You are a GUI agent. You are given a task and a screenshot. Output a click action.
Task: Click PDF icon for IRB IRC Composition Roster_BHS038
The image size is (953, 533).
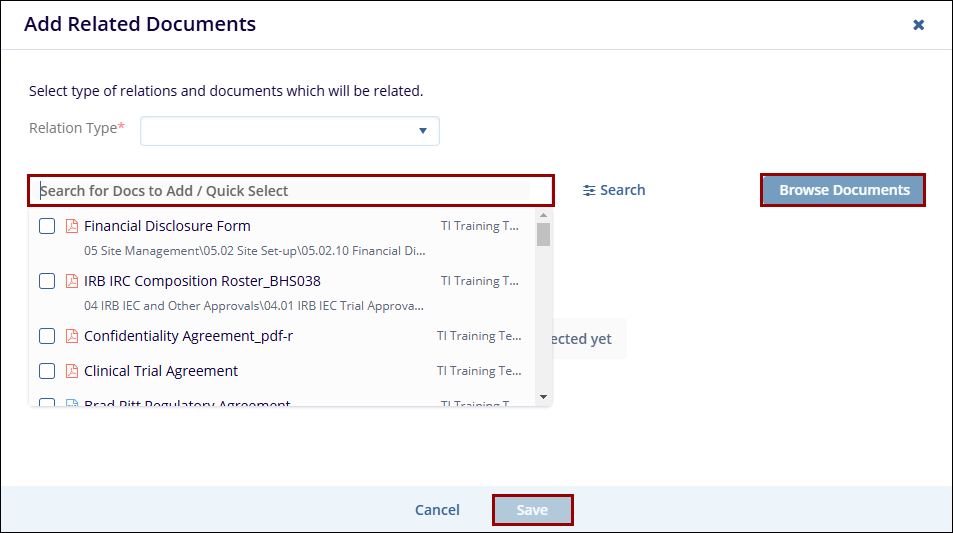71,281
